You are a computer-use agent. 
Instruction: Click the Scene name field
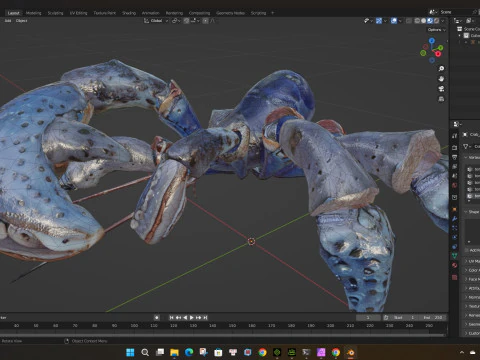coord(455,12)
